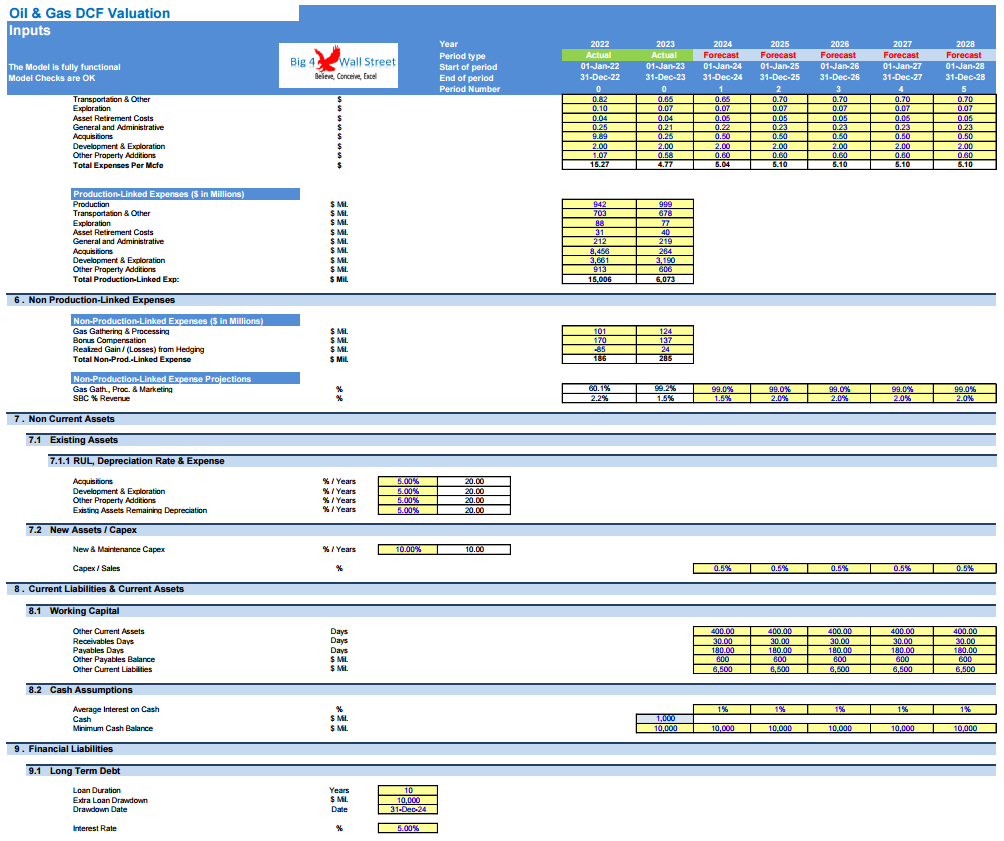The width and height of the screenshot is (1004, 841).
Task: Select the Extra Loan Drawdown value cell
Action: [x=408, y=800]
